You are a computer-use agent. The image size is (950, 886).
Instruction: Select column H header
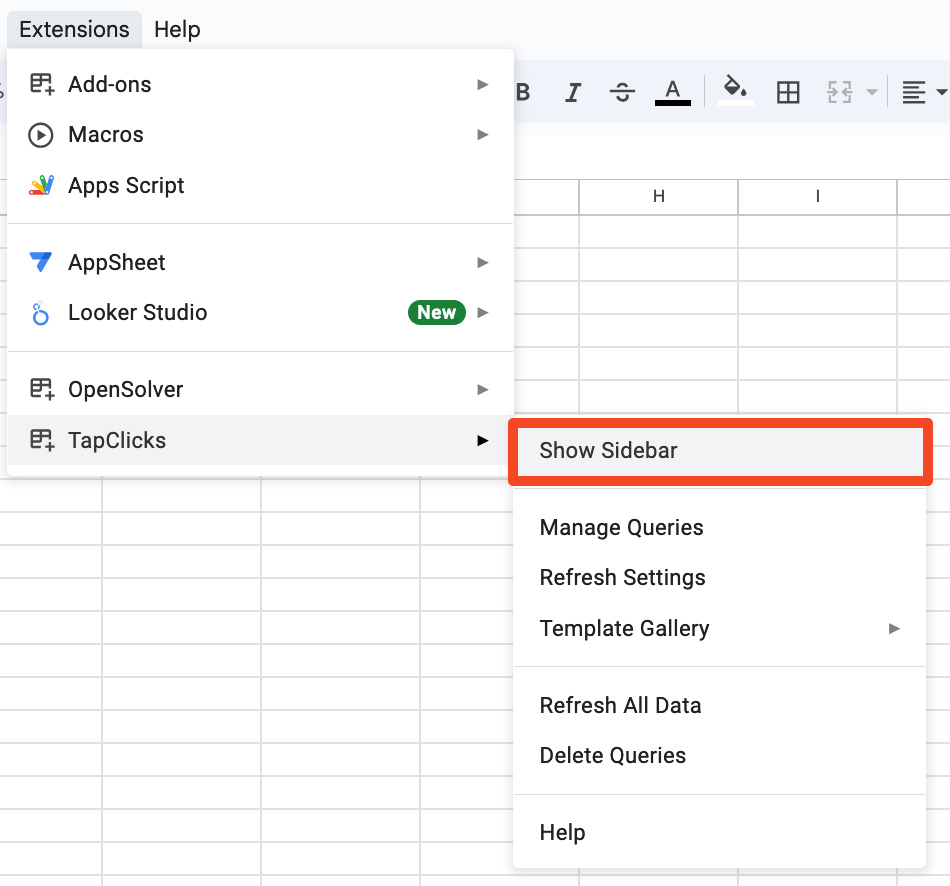point(659,196)
